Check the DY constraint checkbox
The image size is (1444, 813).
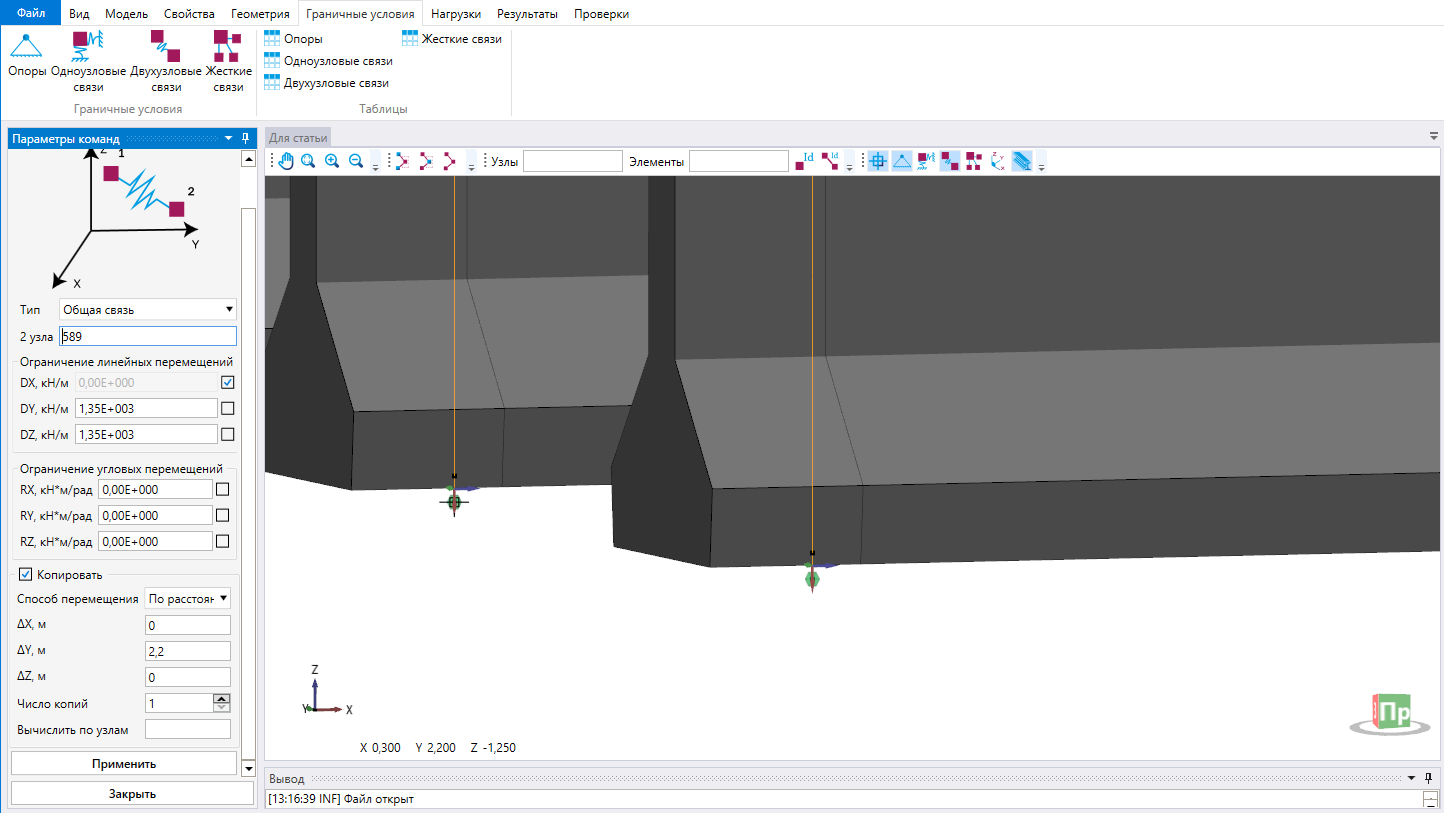(227, 408)
